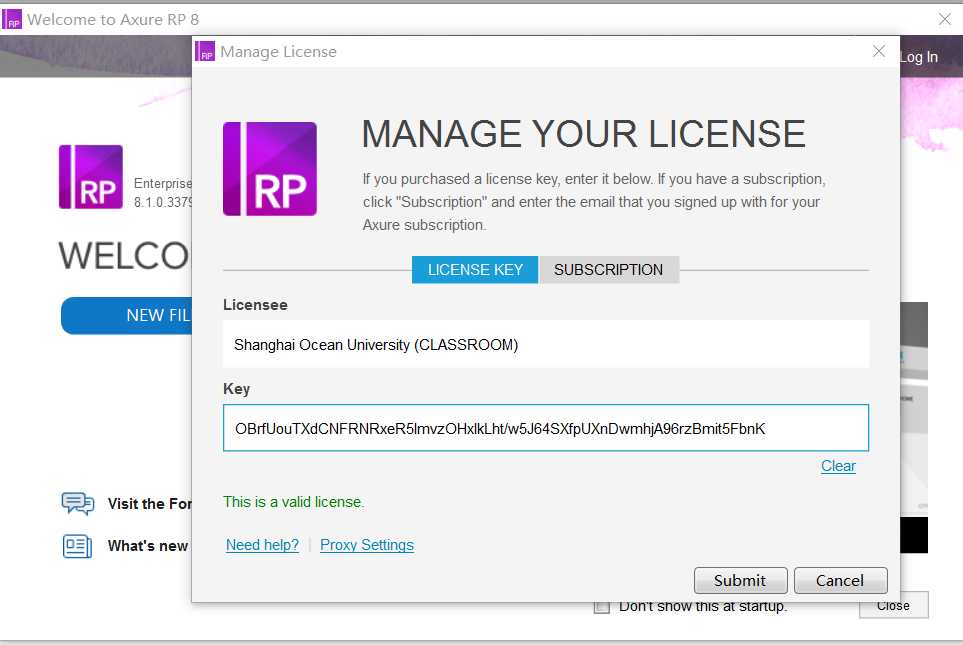Close the Welcome to Axure RP 8 window
Viewport: 963px width, 645px height.
(x=945, y=19)
